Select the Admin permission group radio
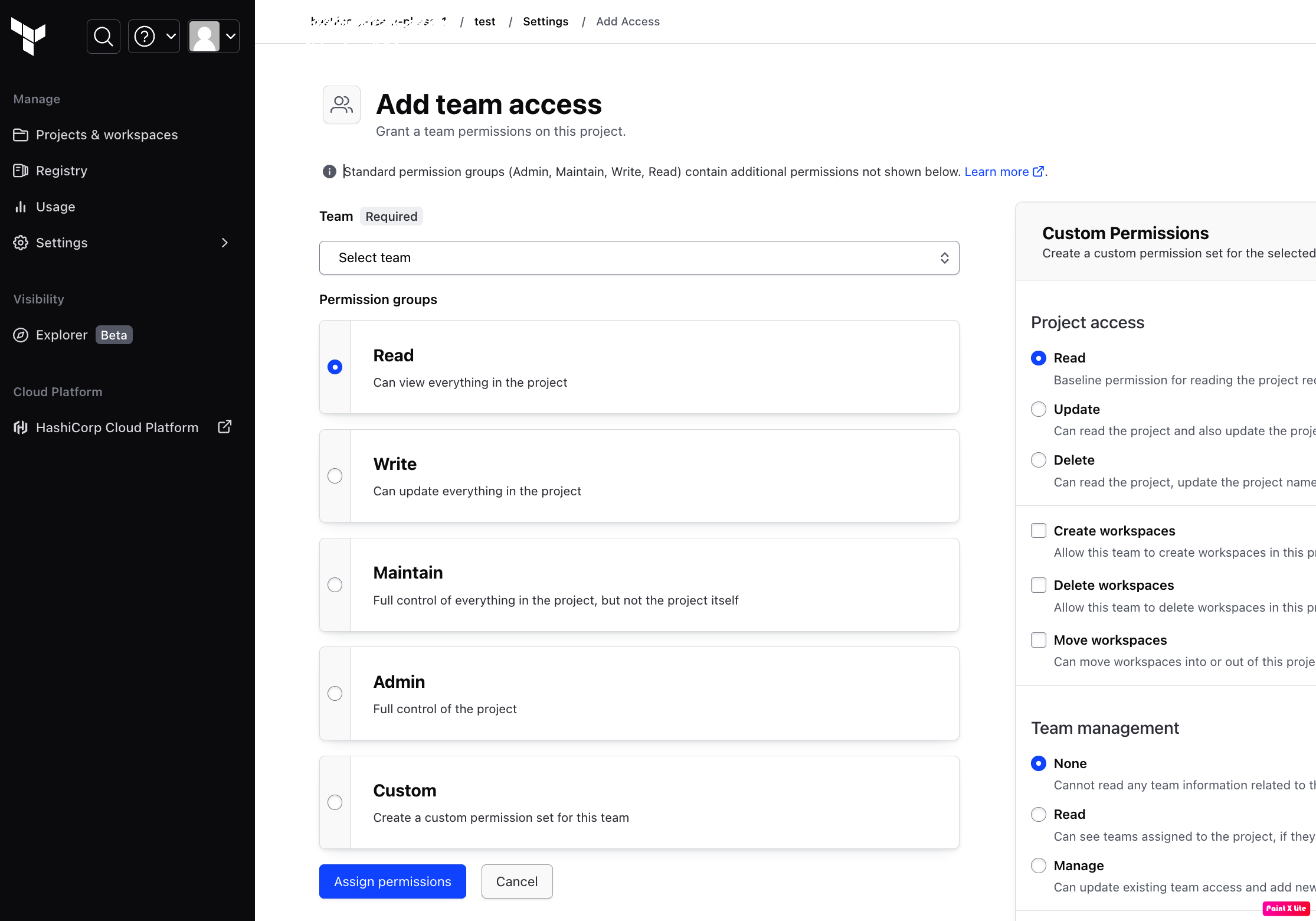The height and width of the screenshot is (921, 1316). (335, 693)
